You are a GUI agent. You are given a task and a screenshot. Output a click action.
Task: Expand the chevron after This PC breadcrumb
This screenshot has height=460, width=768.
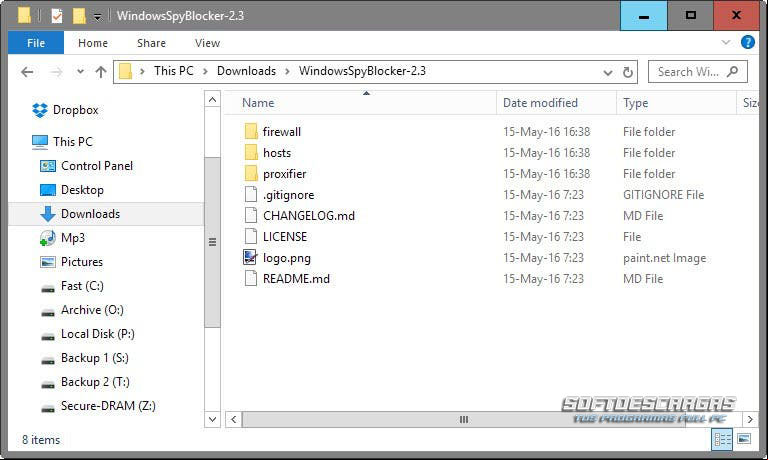tap(205, 72)
